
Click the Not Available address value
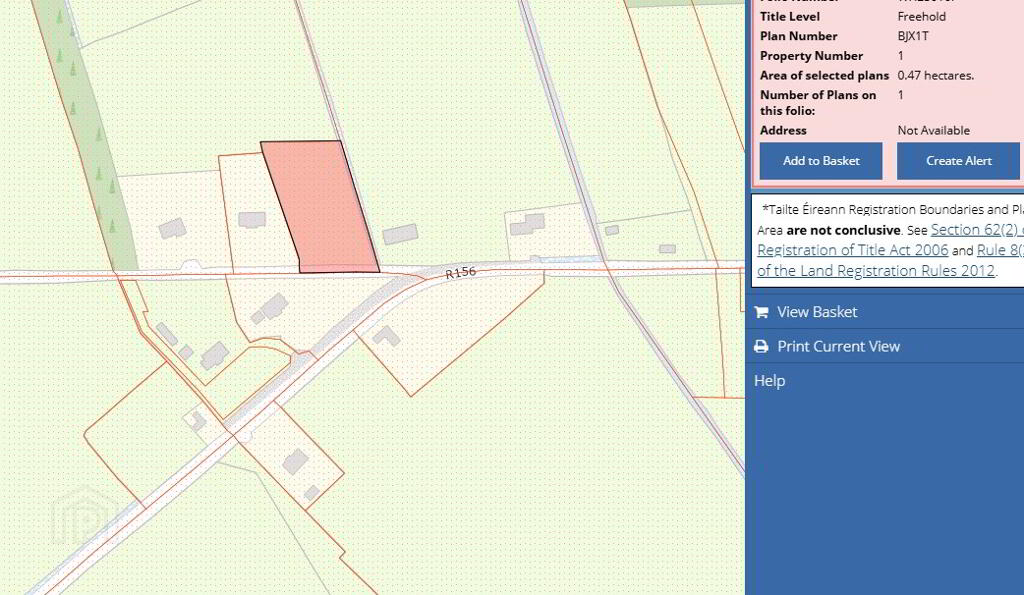click(x=933, y=130)
